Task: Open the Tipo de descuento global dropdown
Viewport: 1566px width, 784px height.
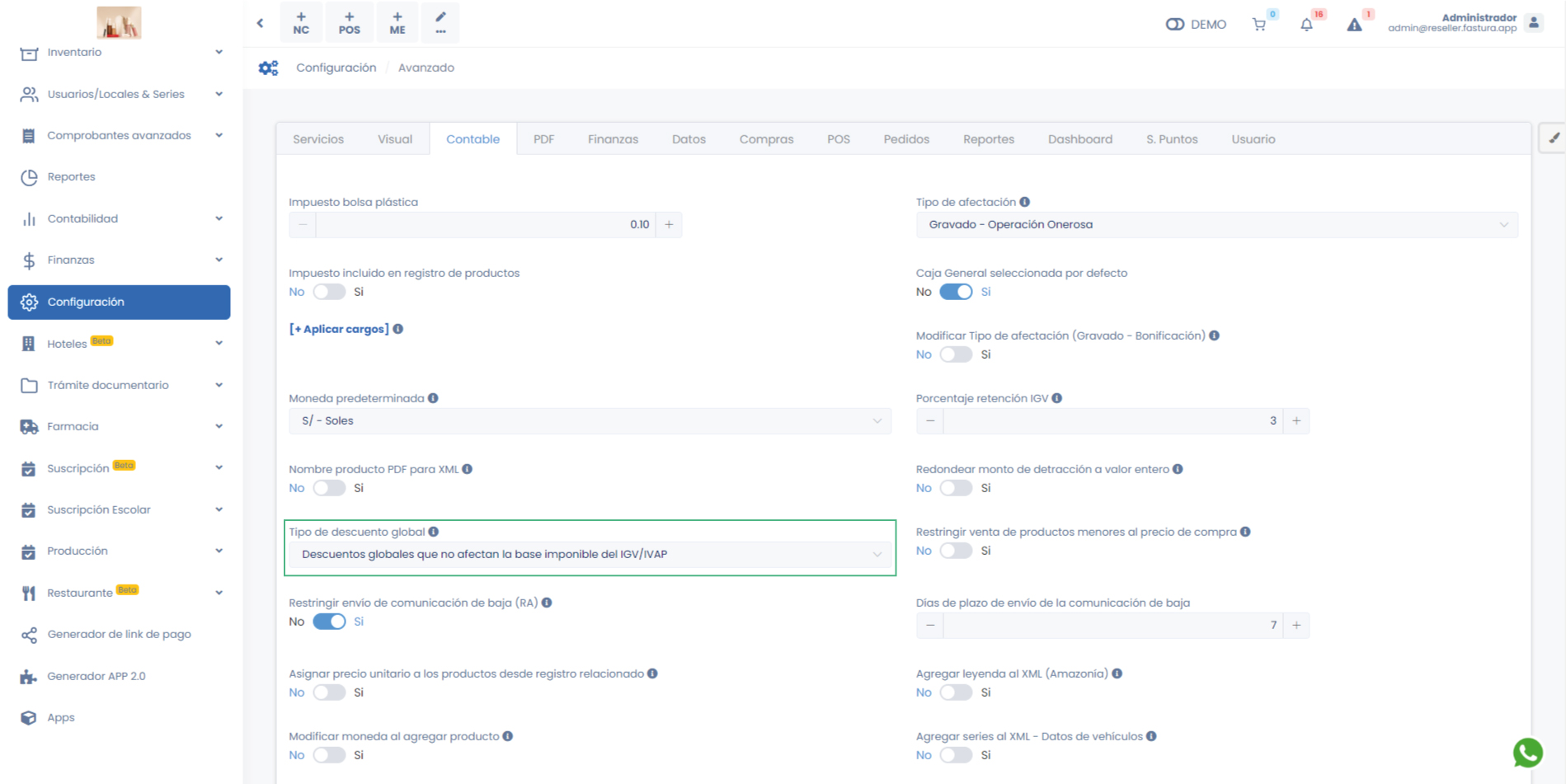Action: [x=589, y=554]
